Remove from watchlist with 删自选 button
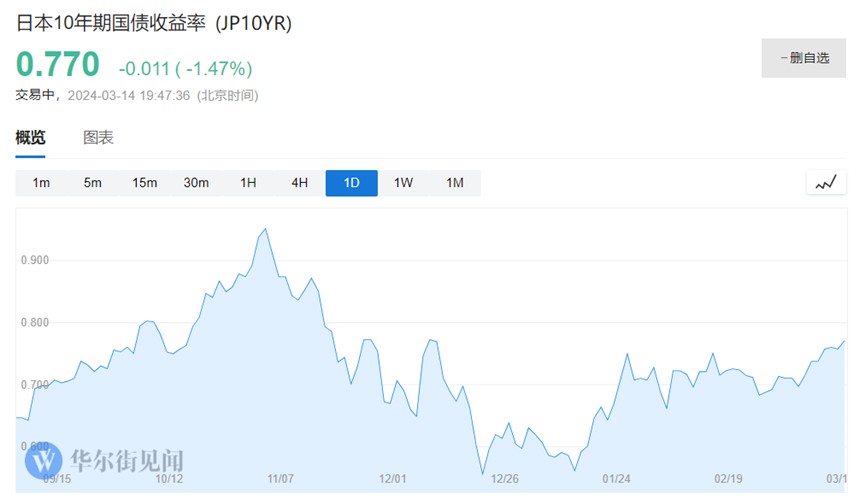The image size is (865, 499). [x=803, y=58]
